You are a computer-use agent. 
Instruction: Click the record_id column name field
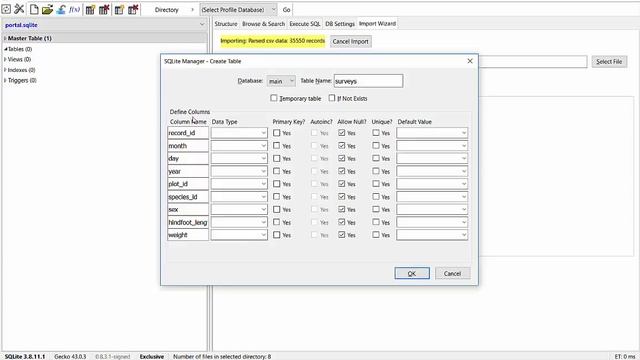(188, 133)
